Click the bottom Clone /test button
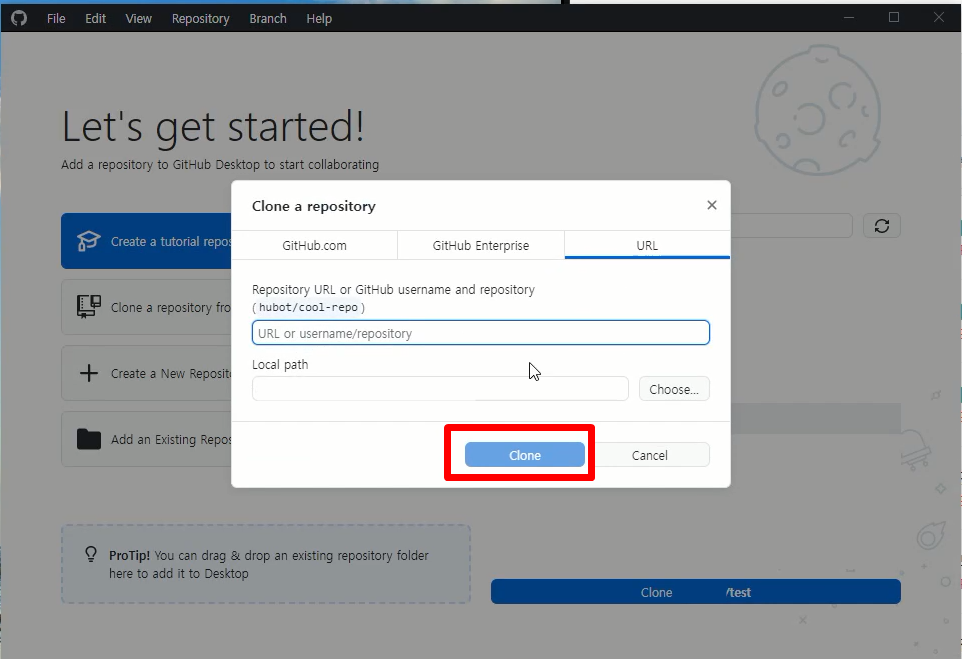This screenshot has width=962, height=659. click(x=696, y=592)
